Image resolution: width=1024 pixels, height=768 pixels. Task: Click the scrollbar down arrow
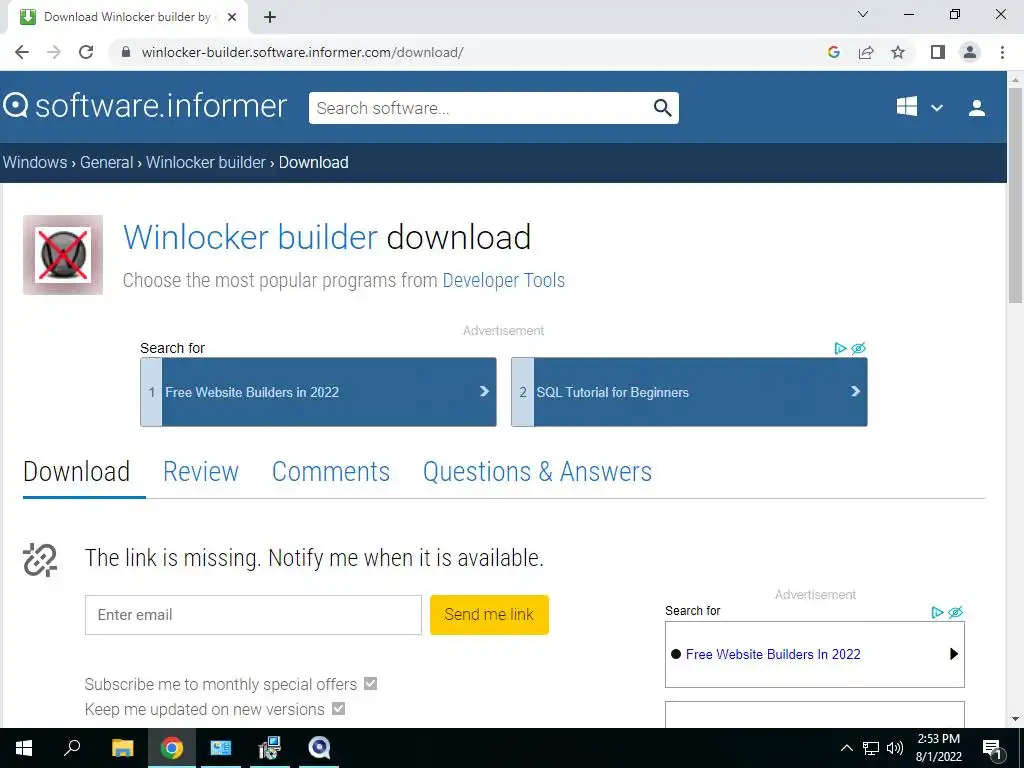(1015, 719)
